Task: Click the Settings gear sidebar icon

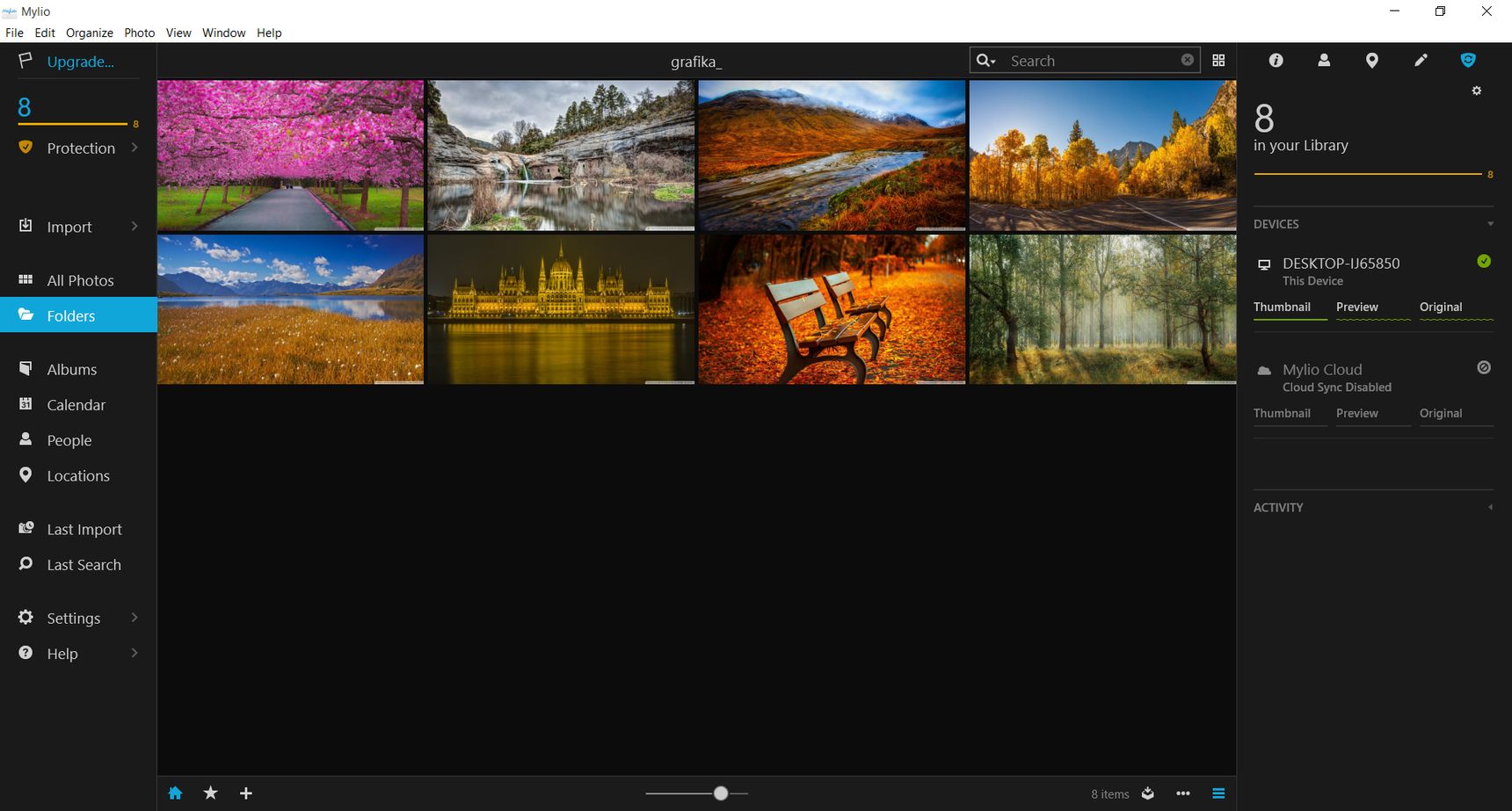Action: [25, 617]
